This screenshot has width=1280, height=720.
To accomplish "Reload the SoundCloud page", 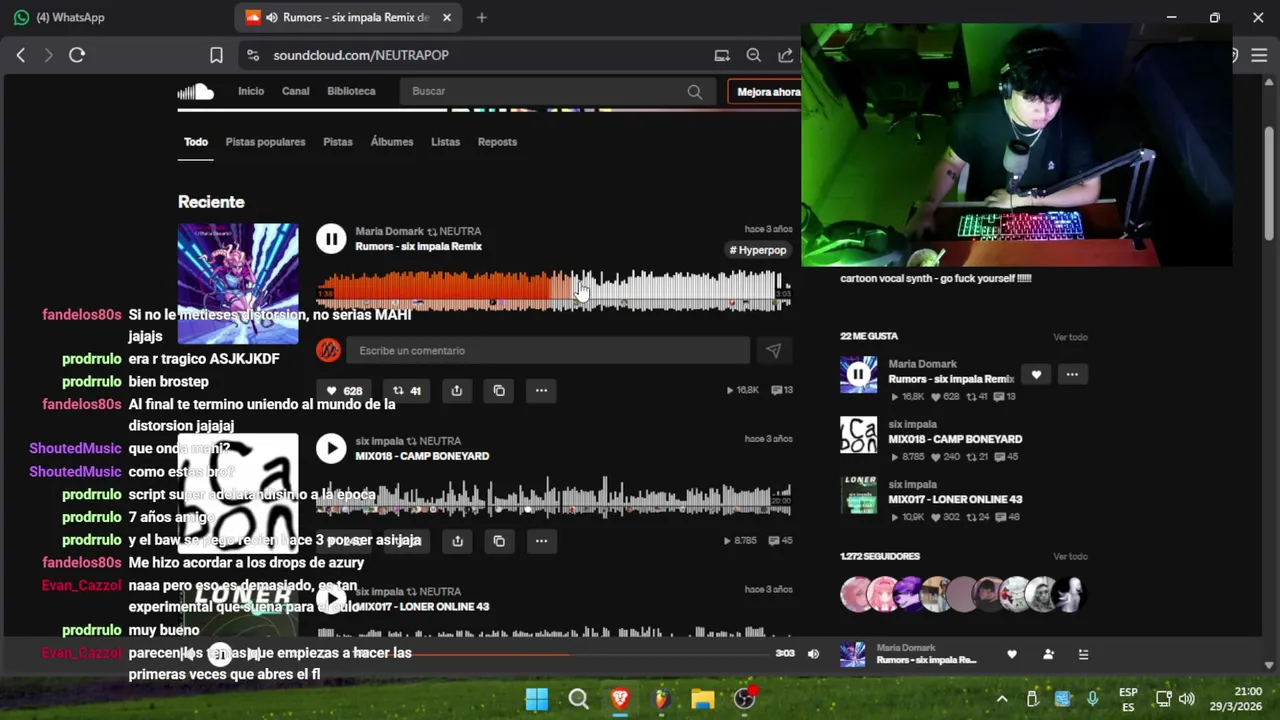I will tap(77, 55).
